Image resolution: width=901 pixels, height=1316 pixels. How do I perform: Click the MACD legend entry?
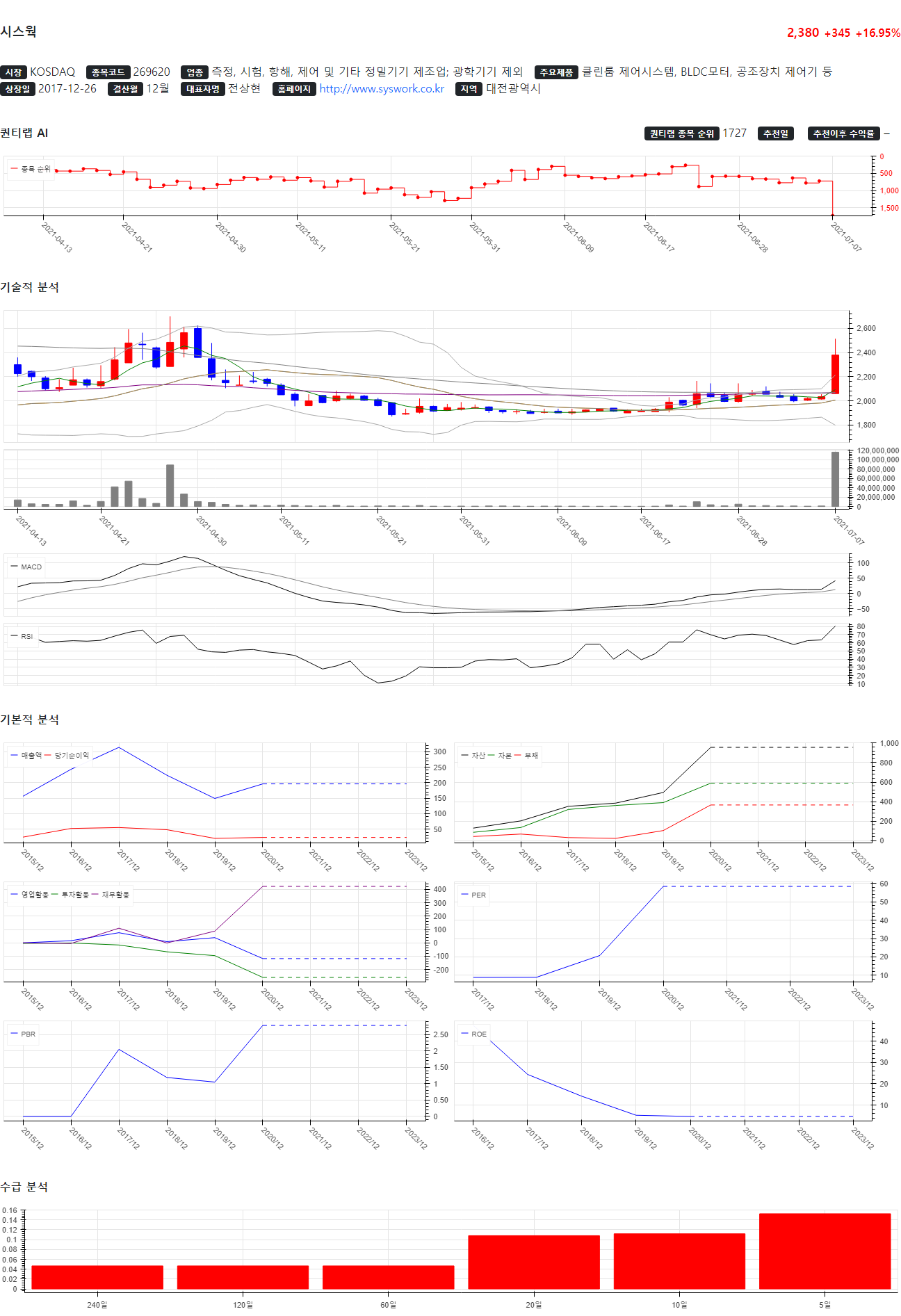pyautogui.click(x=26, y=567)
